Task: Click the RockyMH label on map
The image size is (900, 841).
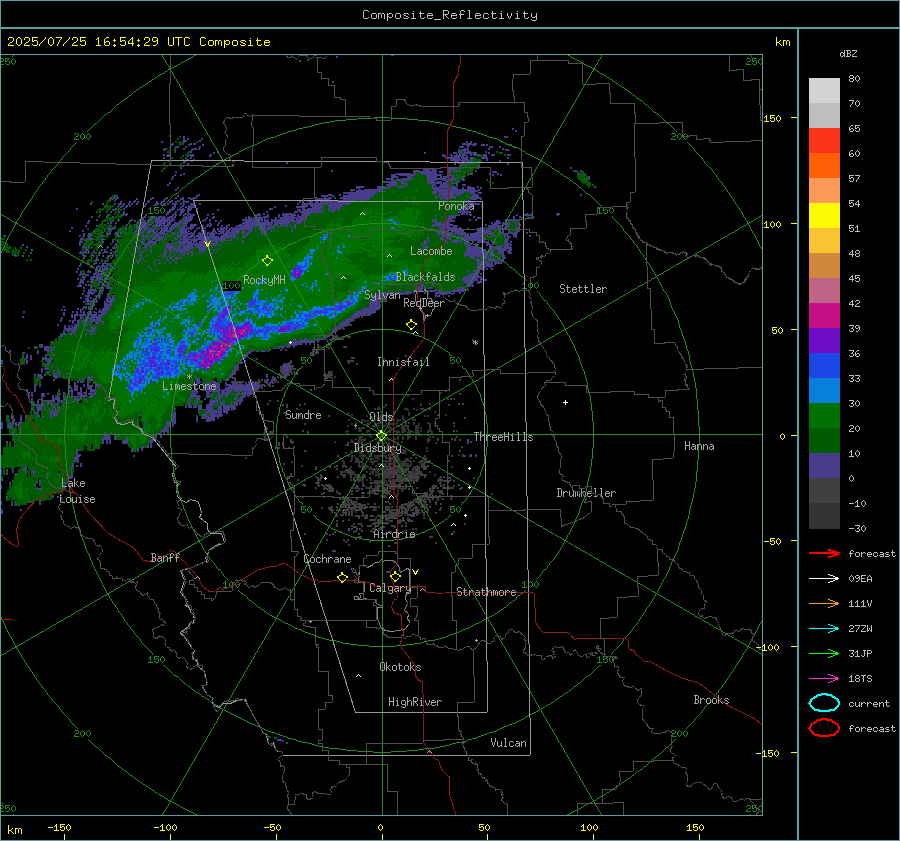Action: coord(264,280)
